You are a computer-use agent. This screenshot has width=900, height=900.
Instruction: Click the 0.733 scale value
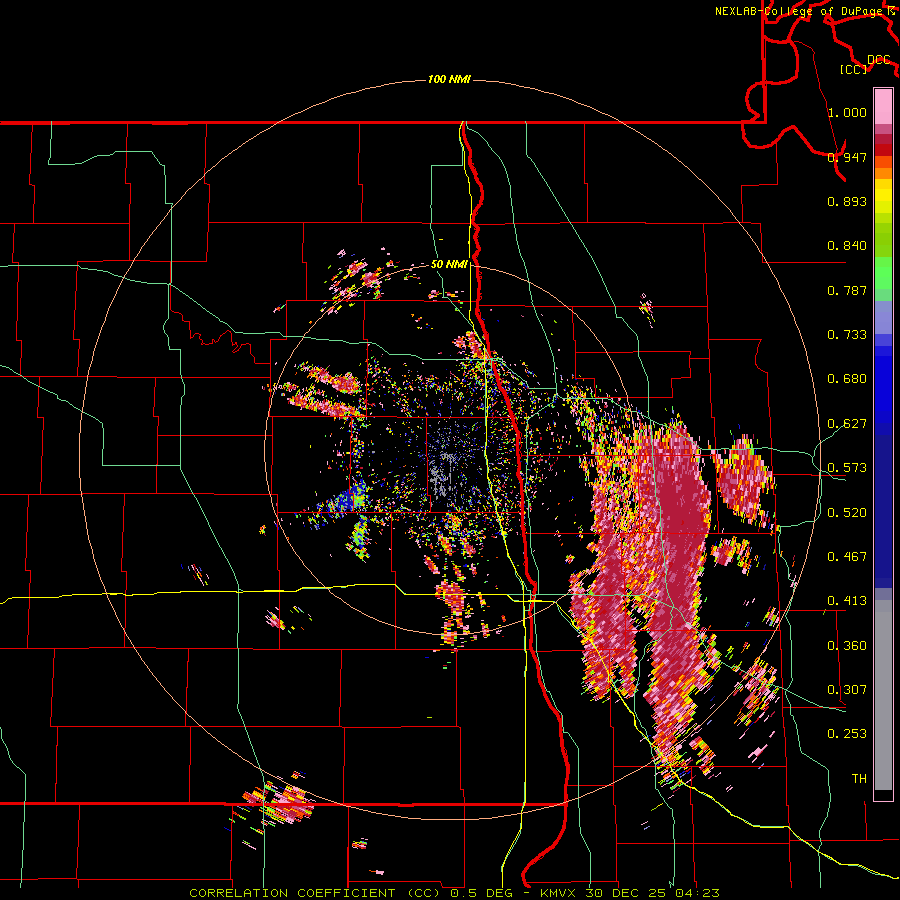coord(847,335)
